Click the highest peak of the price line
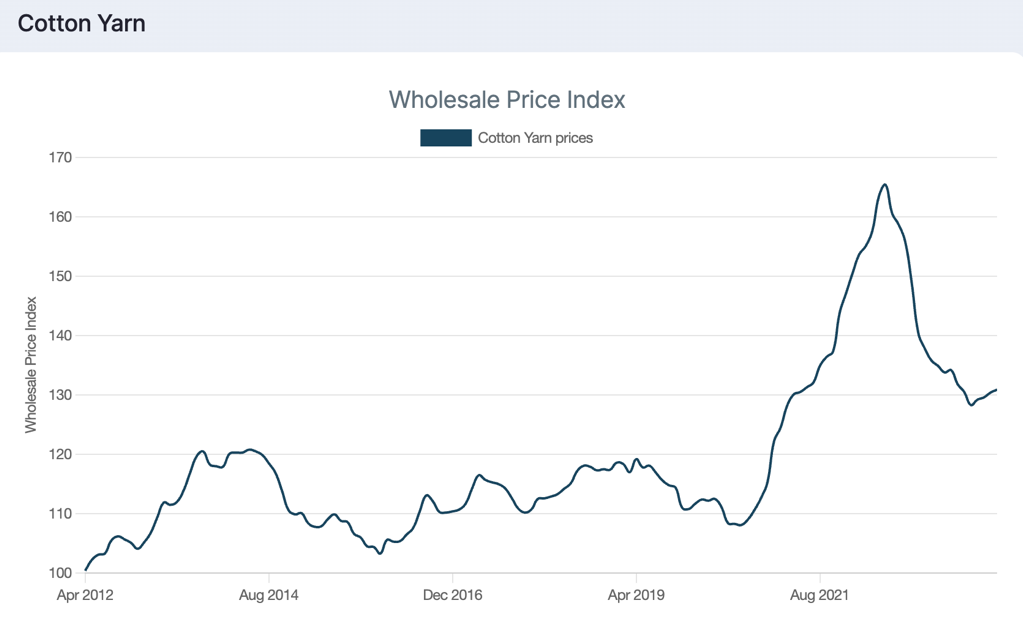Screen dimensions: 1023x643 (x=885, y=184)
